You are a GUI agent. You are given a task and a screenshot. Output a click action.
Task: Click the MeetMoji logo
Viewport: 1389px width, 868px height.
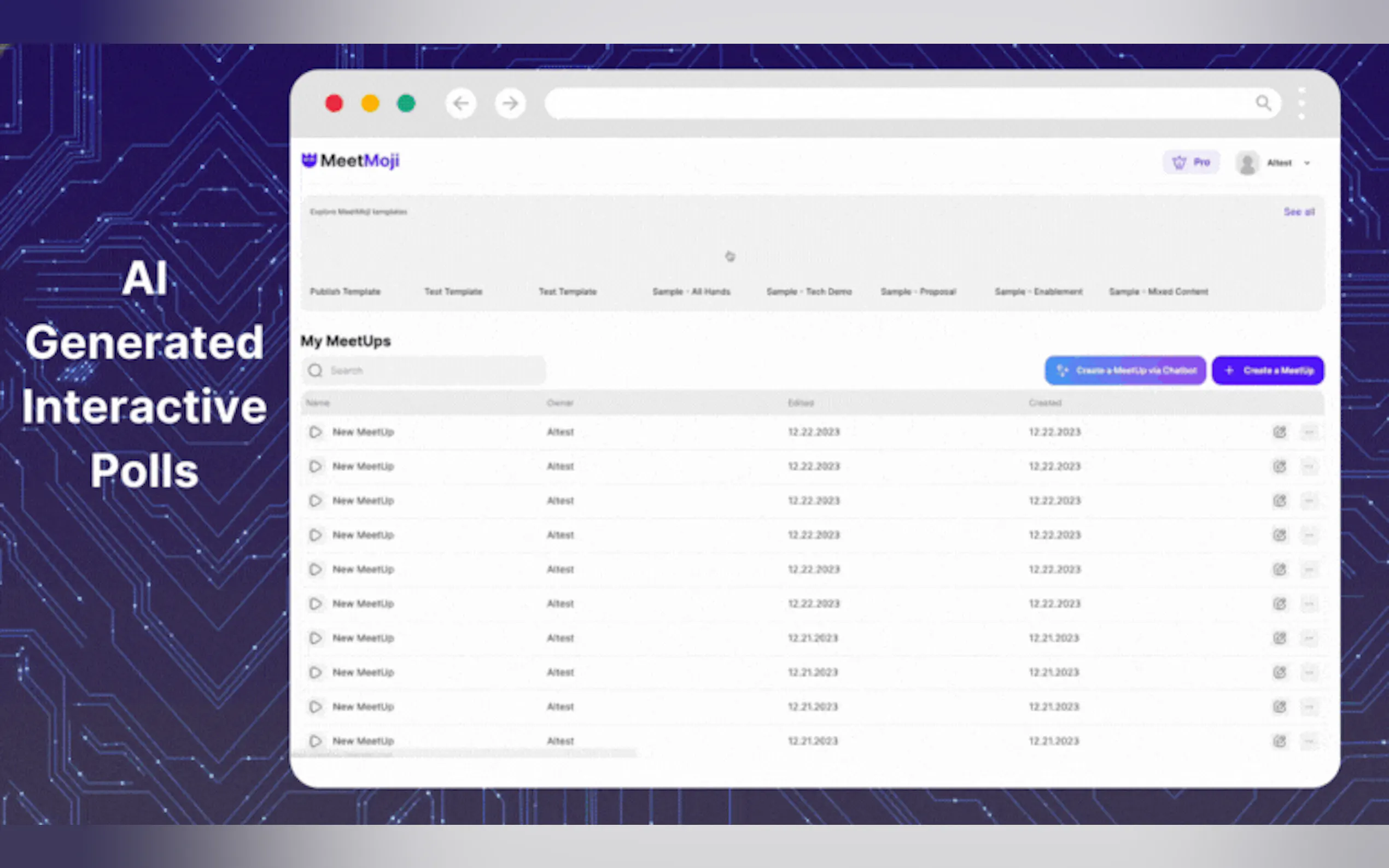click(351, 161)
